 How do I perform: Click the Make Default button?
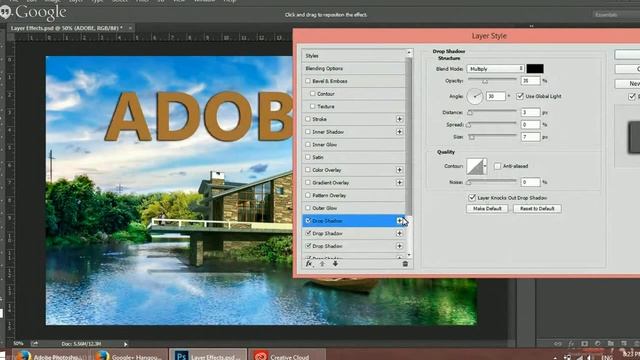point(487,209)
